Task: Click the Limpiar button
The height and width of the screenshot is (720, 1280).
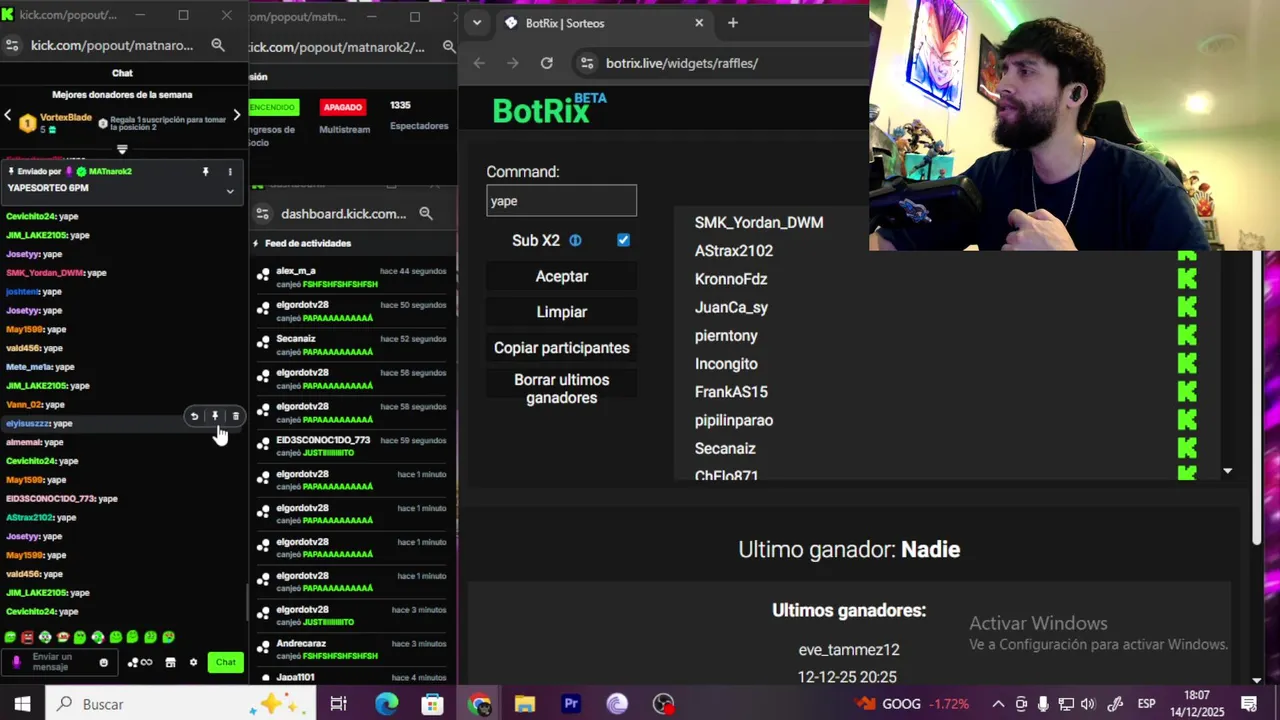Action: (561, 312)
